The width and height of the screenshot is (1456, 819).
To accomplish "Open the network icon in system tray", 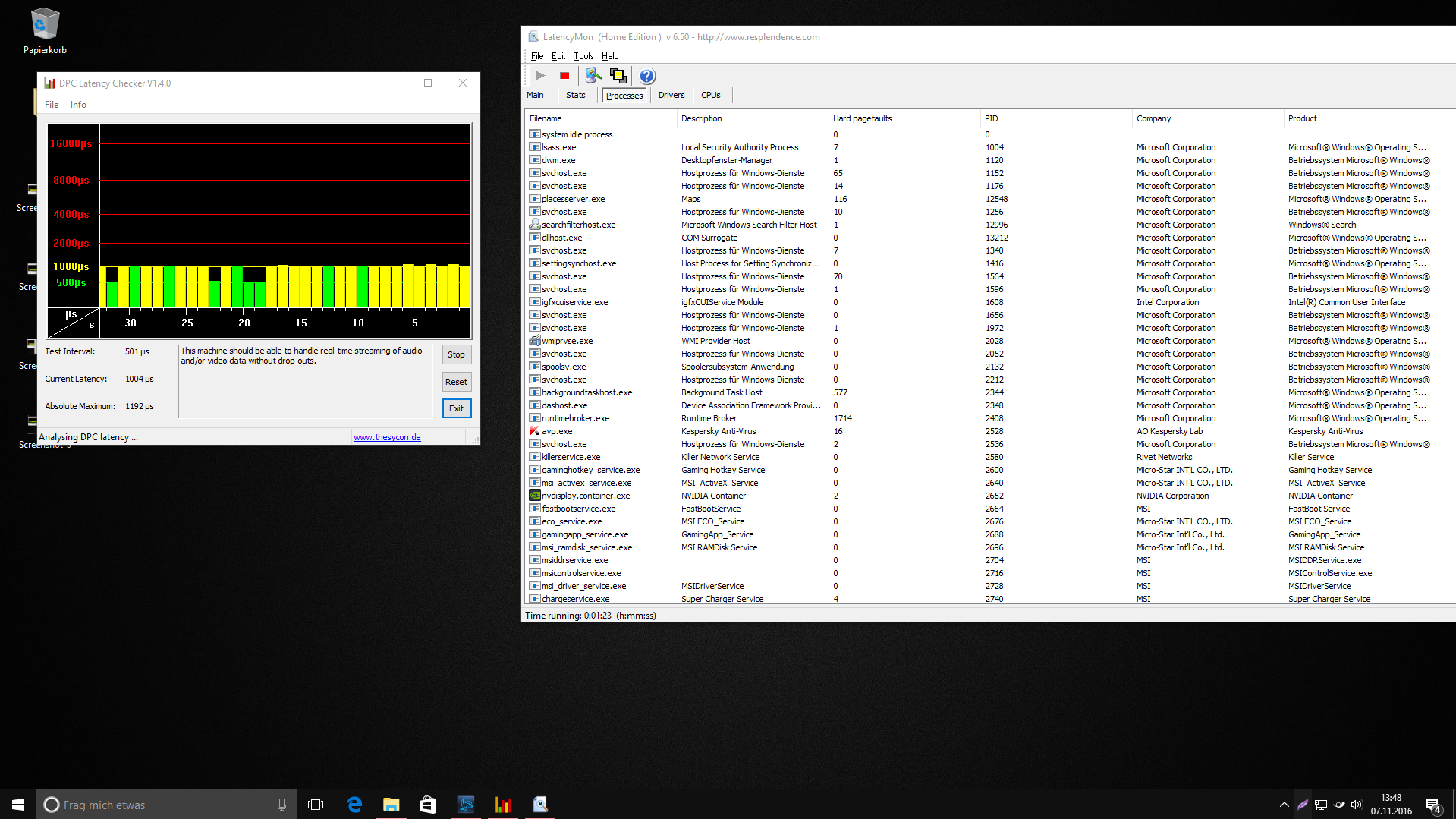I will pos(1321,805).
